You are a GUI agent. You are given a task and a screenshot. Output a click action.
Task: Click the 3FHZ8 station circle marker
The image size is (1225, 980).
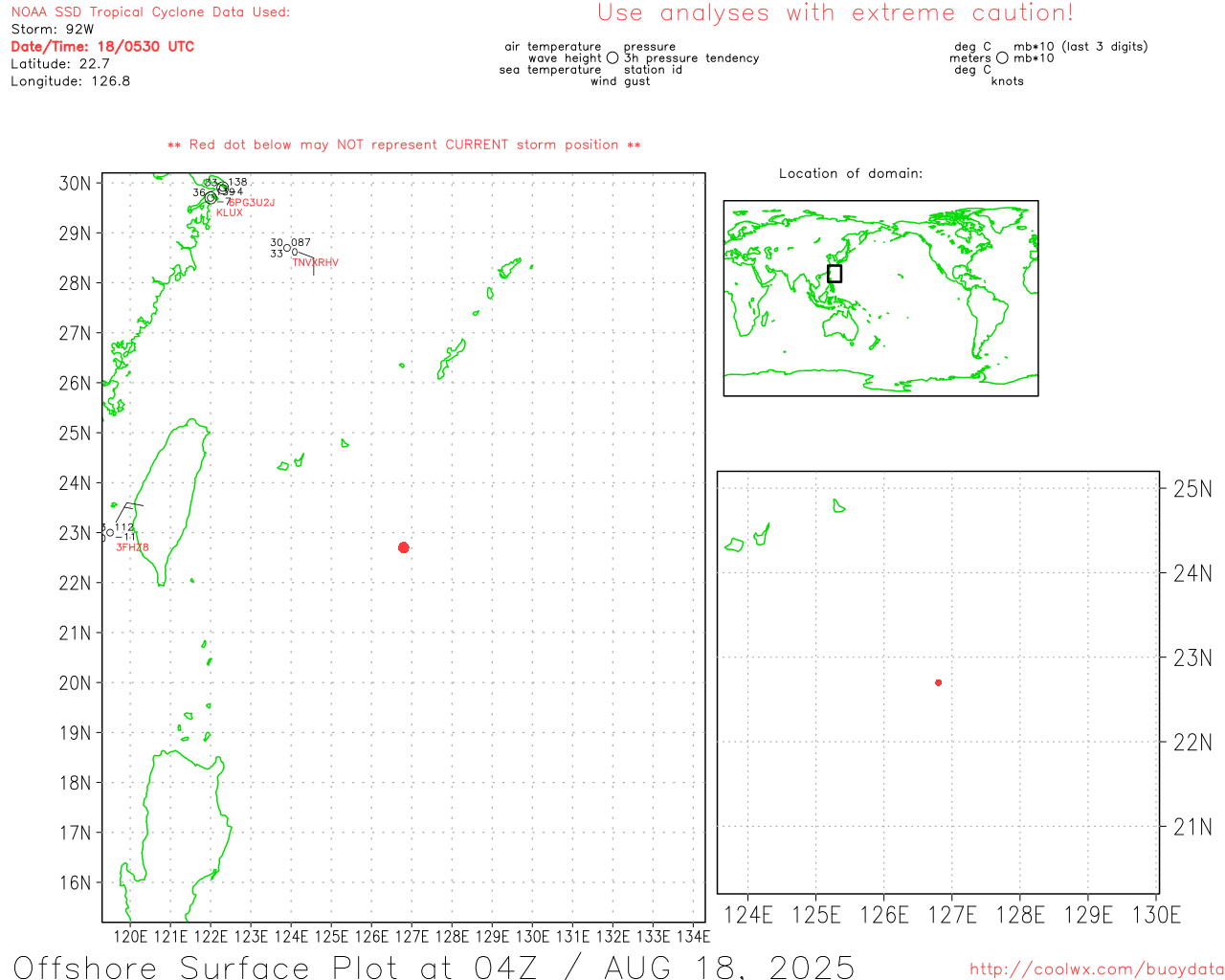tap(110, 533)
